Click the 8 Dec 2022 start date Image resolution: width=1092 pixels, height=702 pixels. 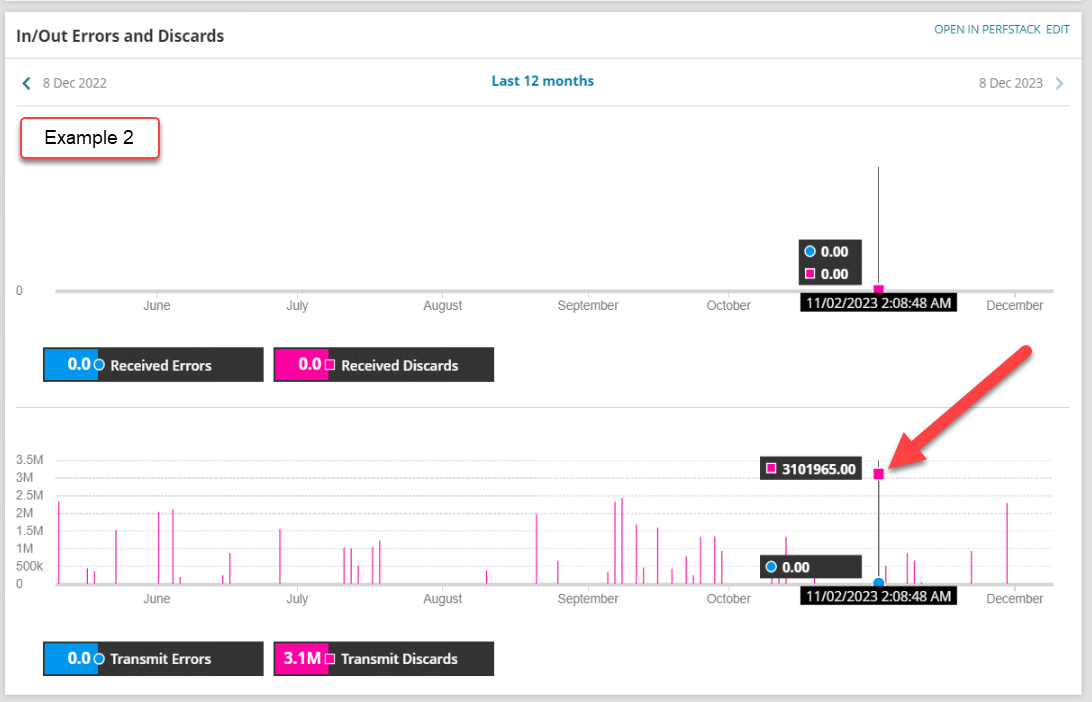[75, 83]
